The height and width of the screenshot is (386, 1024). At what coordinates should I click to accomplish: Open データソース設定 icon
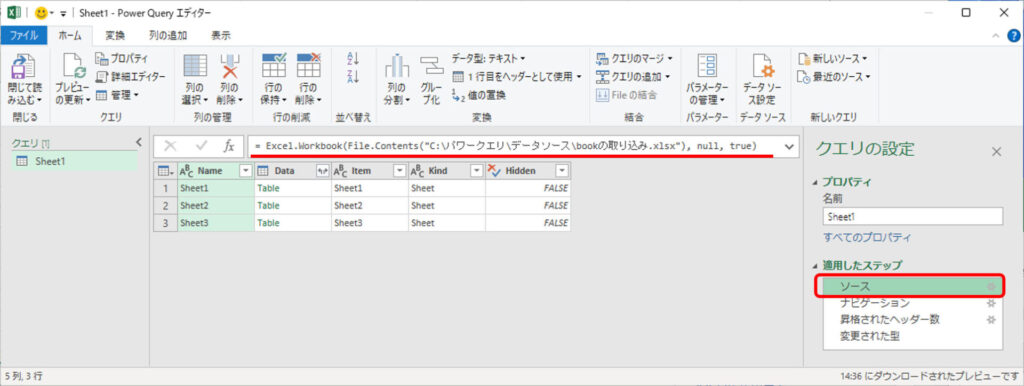tap(762, 67)
